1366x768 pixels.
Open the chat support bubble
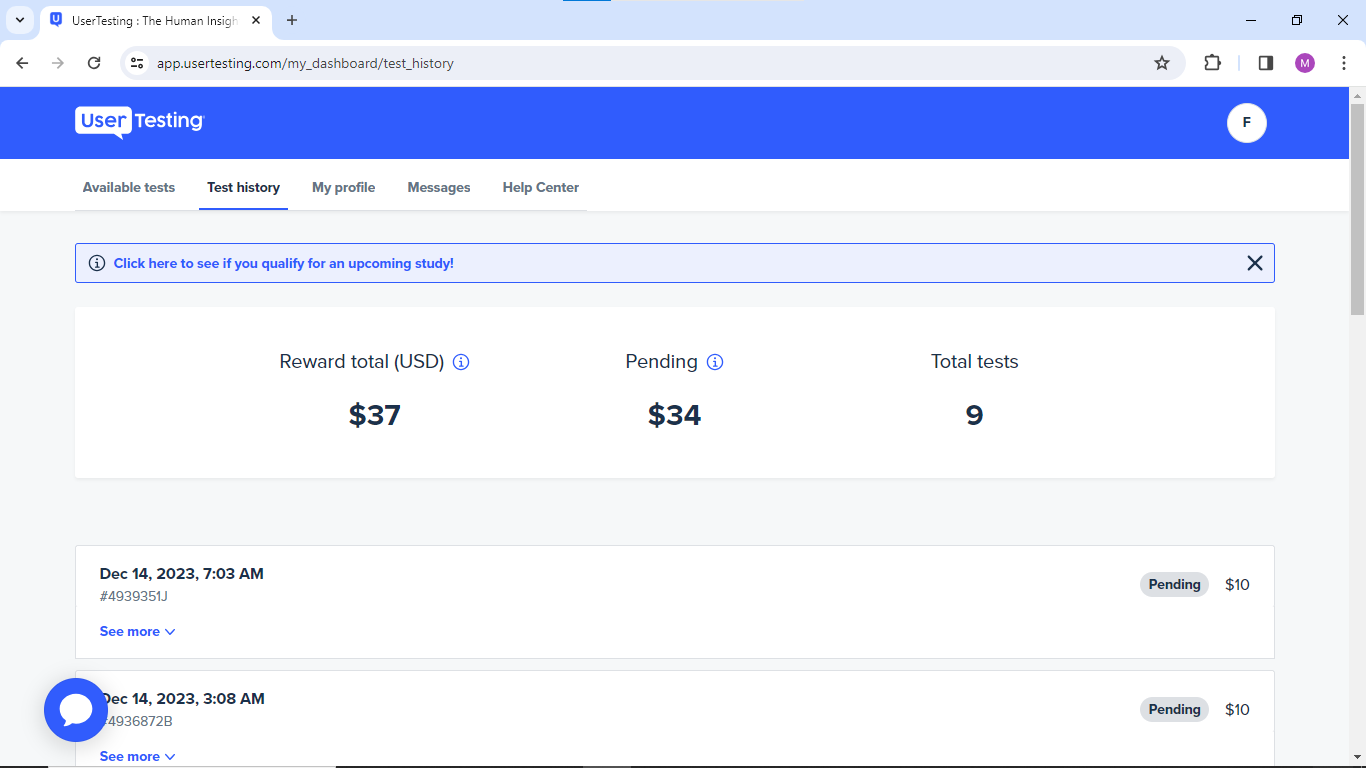(x=76, y=710)
